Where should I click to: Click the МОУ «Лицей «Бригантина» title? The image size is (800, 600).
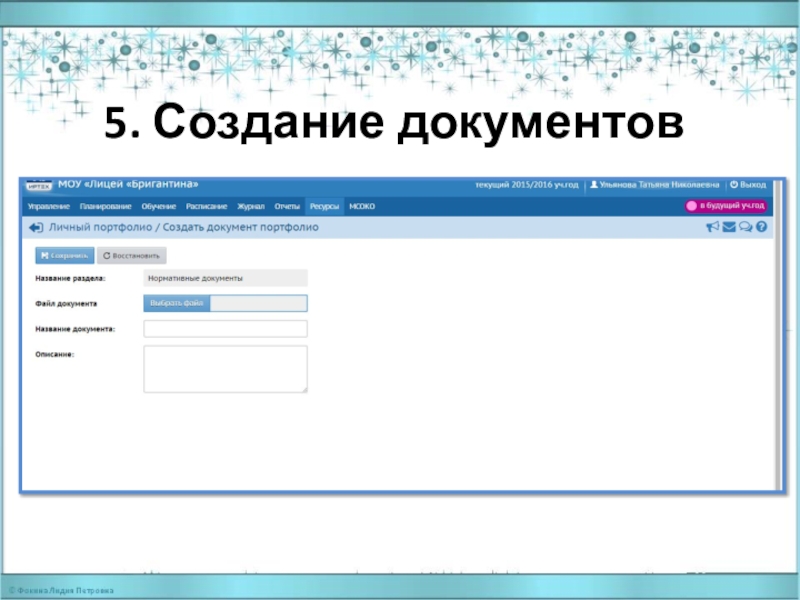(128, 184)
